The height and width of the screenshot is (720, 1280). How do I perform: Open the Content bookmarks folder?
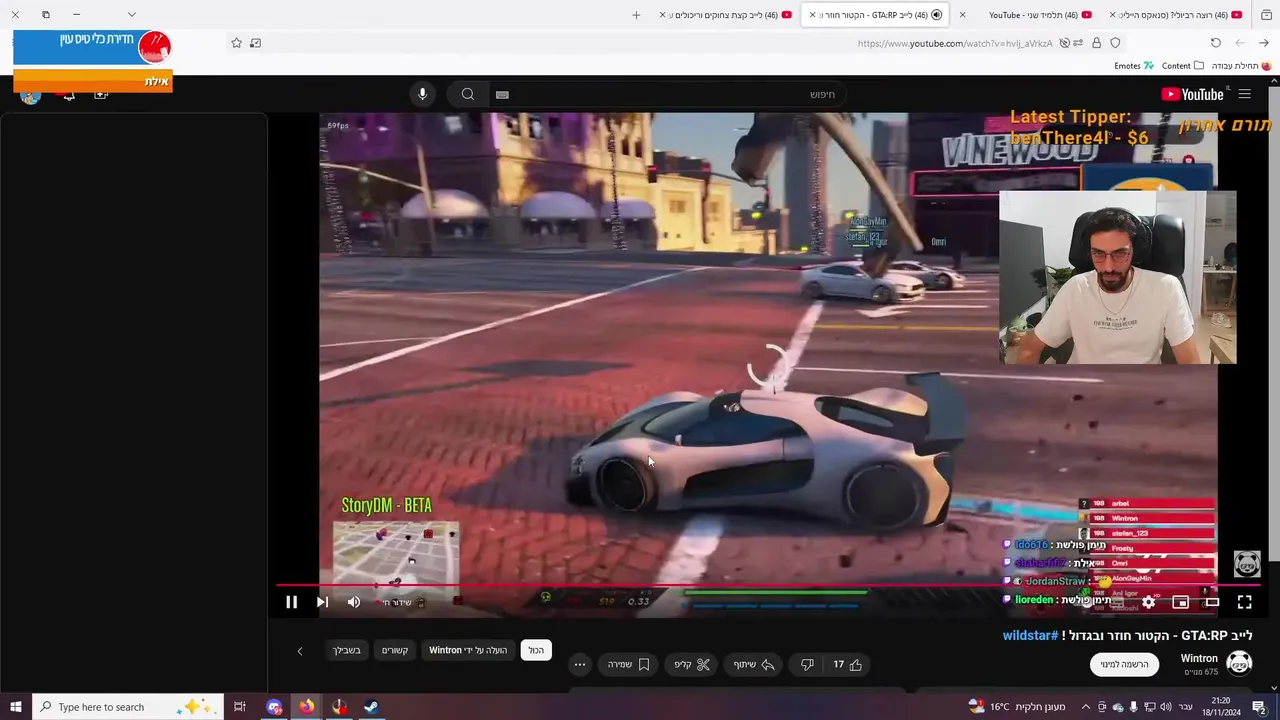pyautogui.click(x=1182, y=66)
